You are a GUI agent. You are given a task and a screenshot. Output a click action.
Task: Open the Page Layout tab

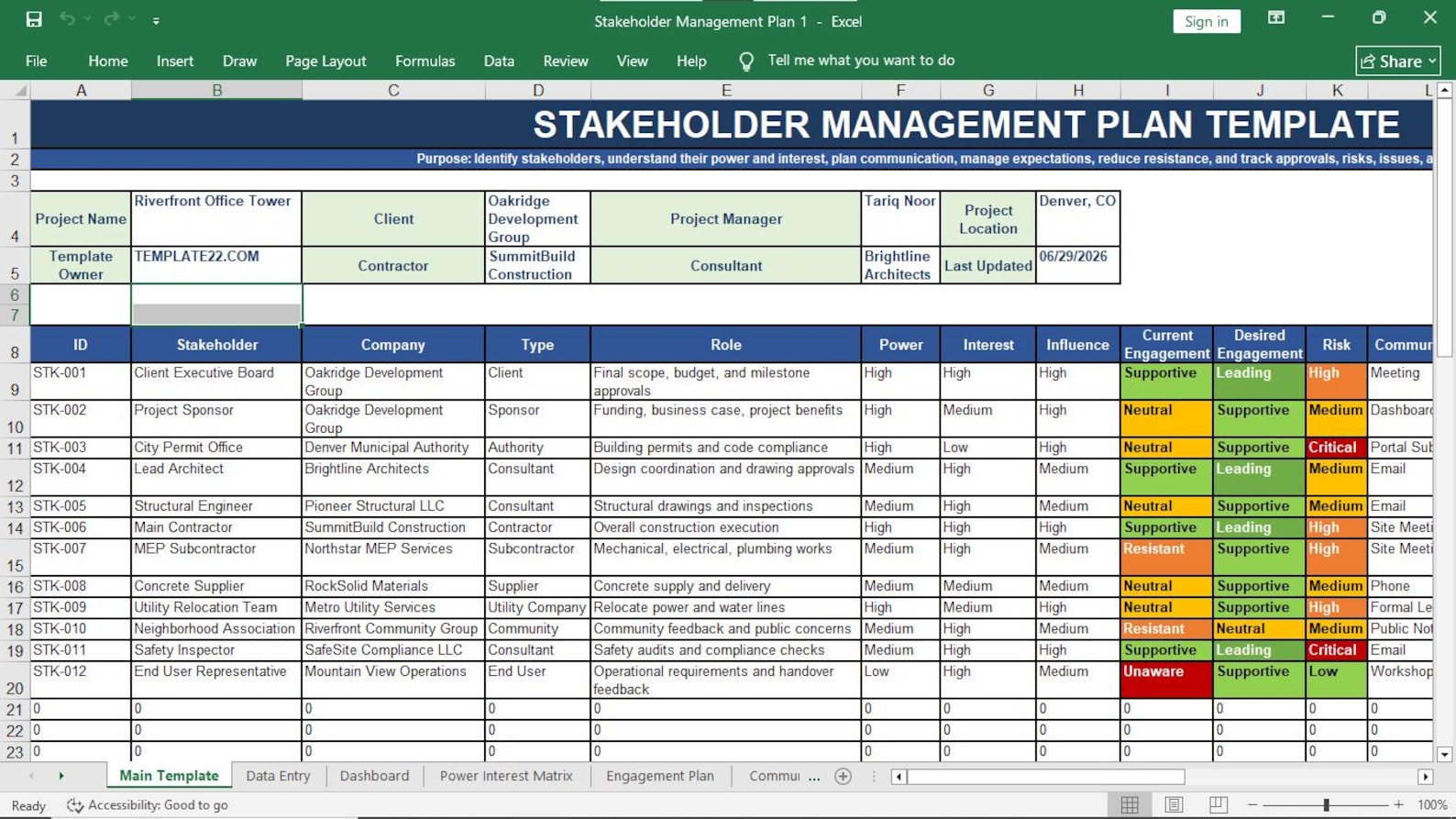pyautogui.click(x=325, y=61)
